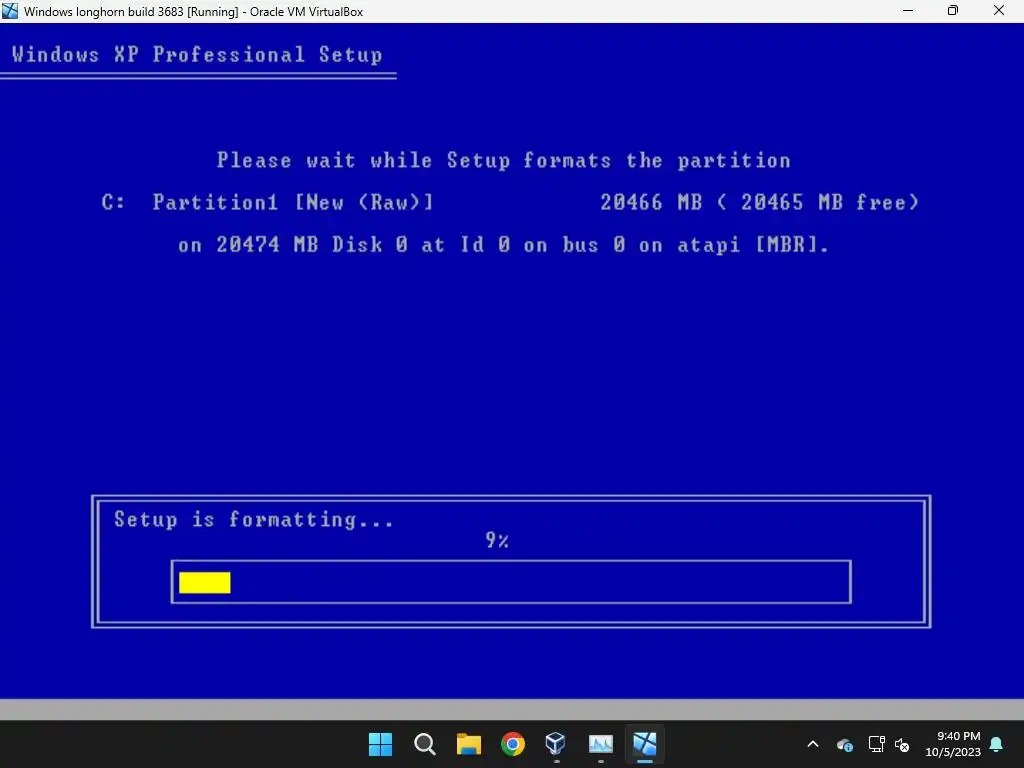Select the running VM taskbar icon
The height and width of the screenshot is (768, 1024).
(645, 744)
